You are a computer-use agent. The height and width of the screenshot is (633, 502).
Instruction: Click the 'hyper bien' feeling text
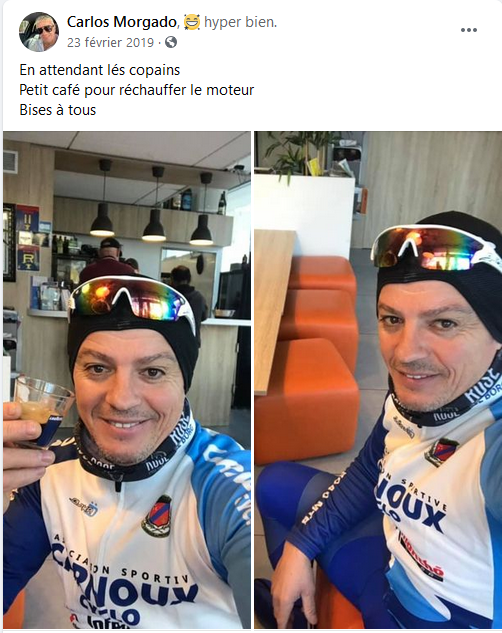click(x=241, y=22)
